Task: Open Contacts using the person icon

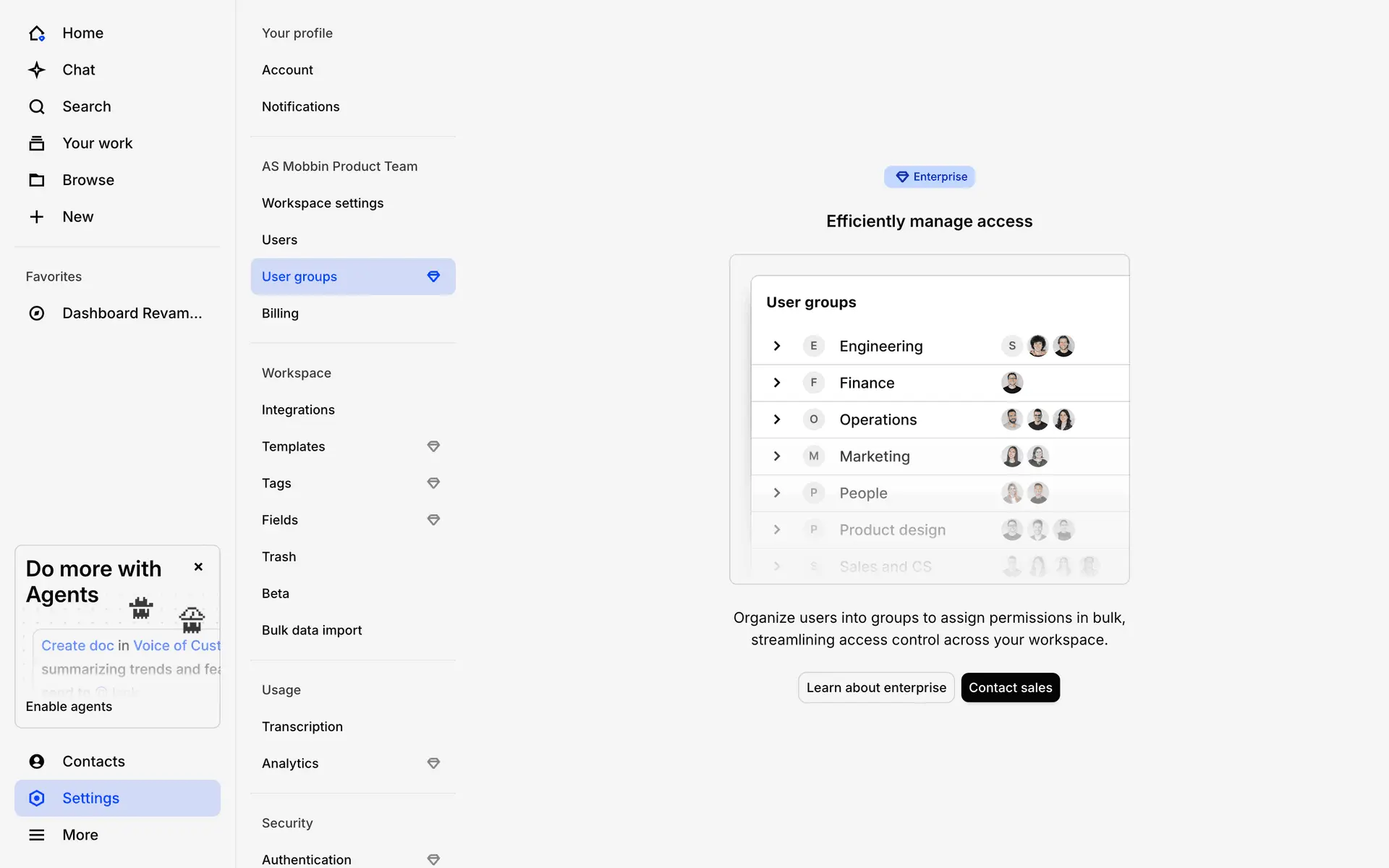Action: pos(37,762)
